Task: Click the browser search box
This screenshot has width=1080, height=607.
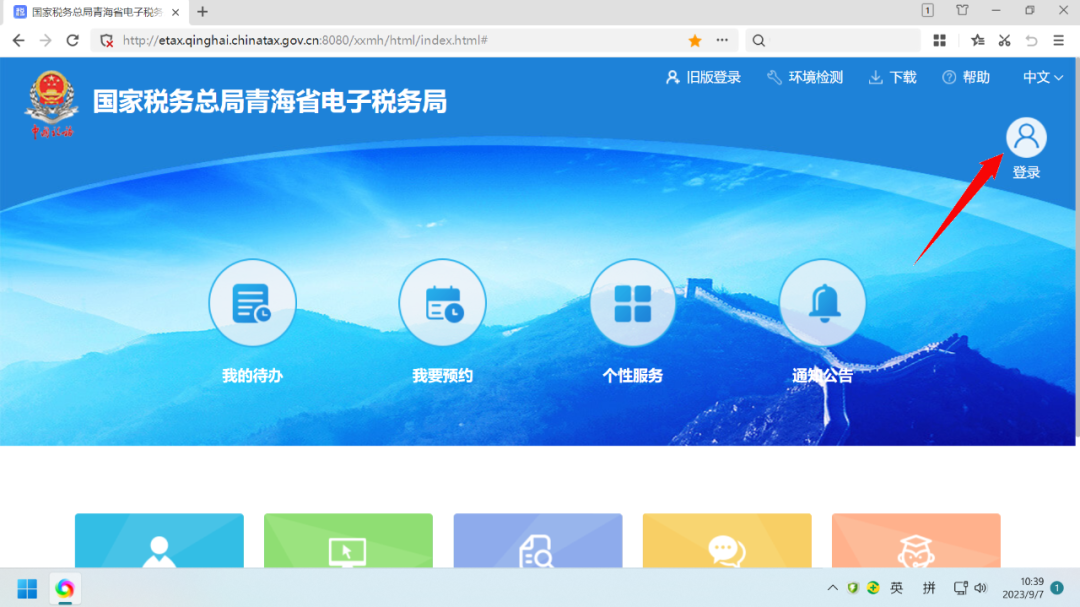Action: [833, 41]
